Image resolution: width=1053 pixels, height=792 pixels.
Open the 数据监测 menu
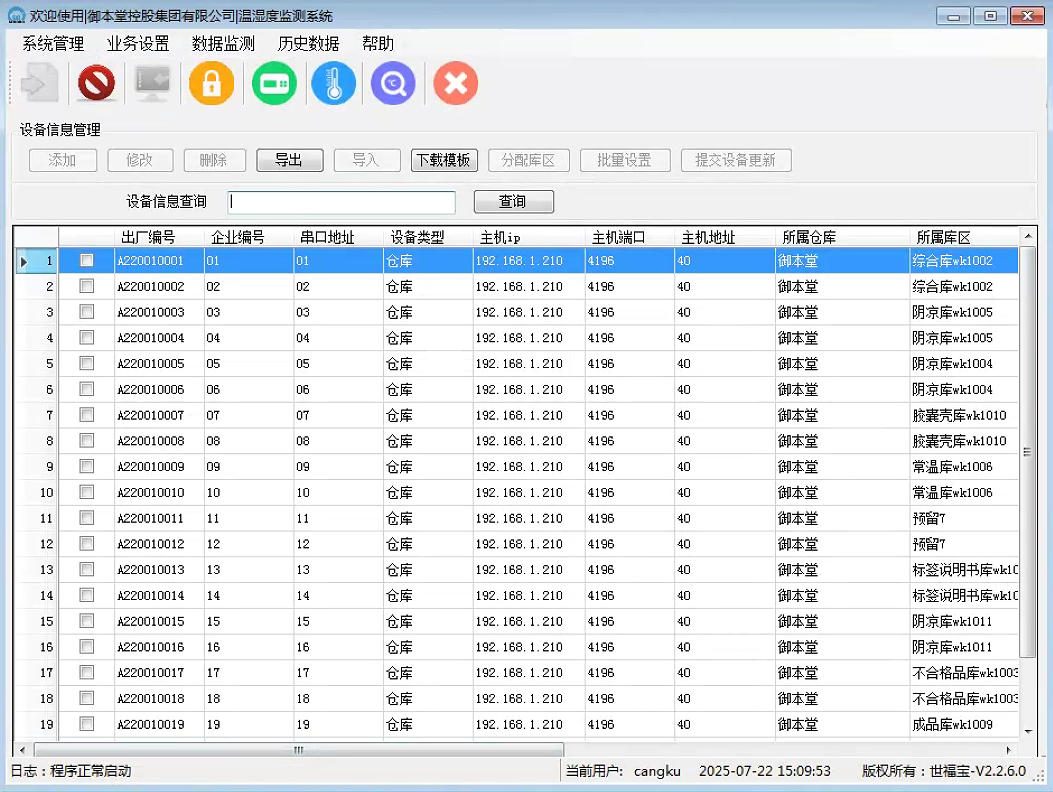click(223, 44)
